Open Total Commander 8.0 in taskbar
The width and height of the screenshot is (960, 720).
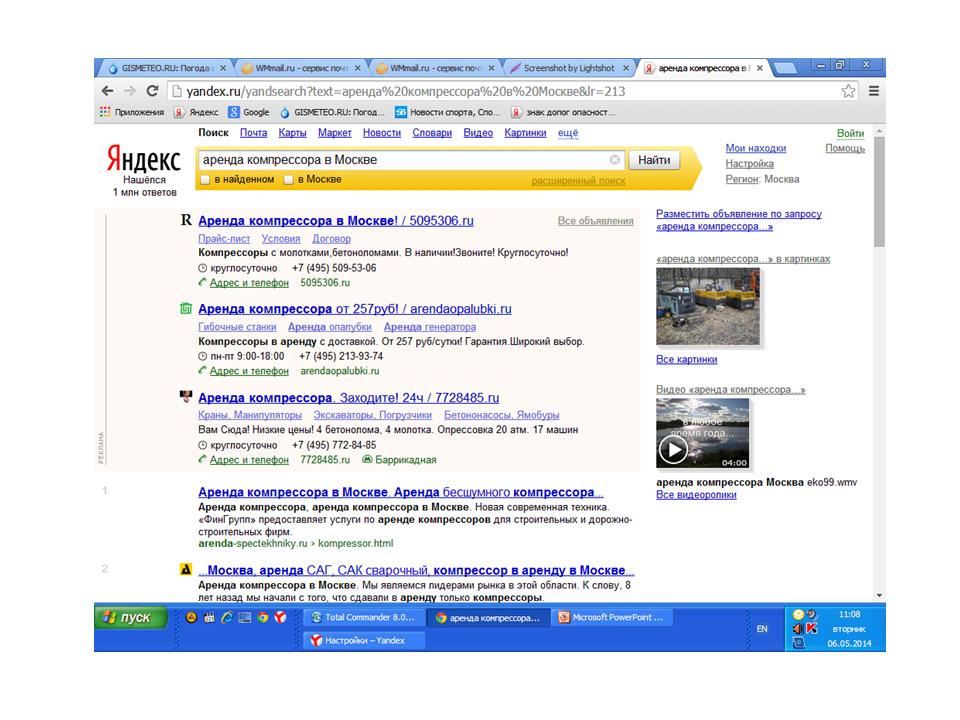coord(364,617)
